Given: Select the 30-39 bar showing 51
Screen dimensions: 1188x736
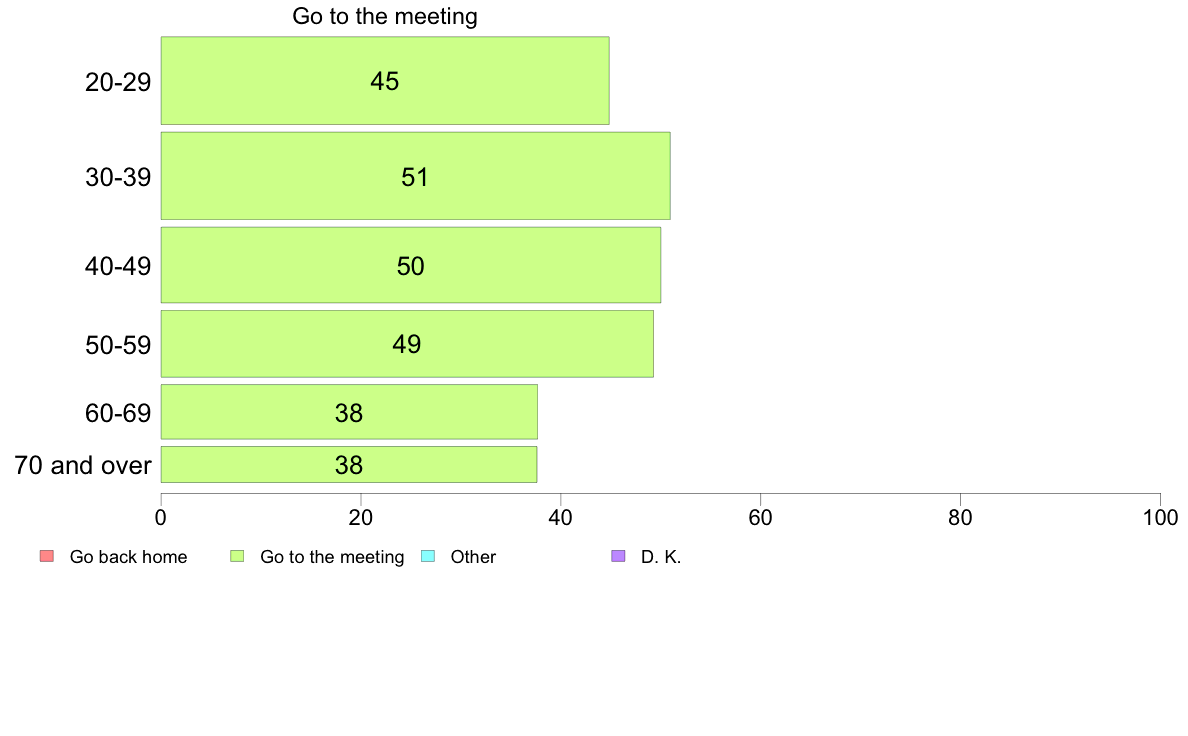Looking at the screenshot, I should click(415, 176).
